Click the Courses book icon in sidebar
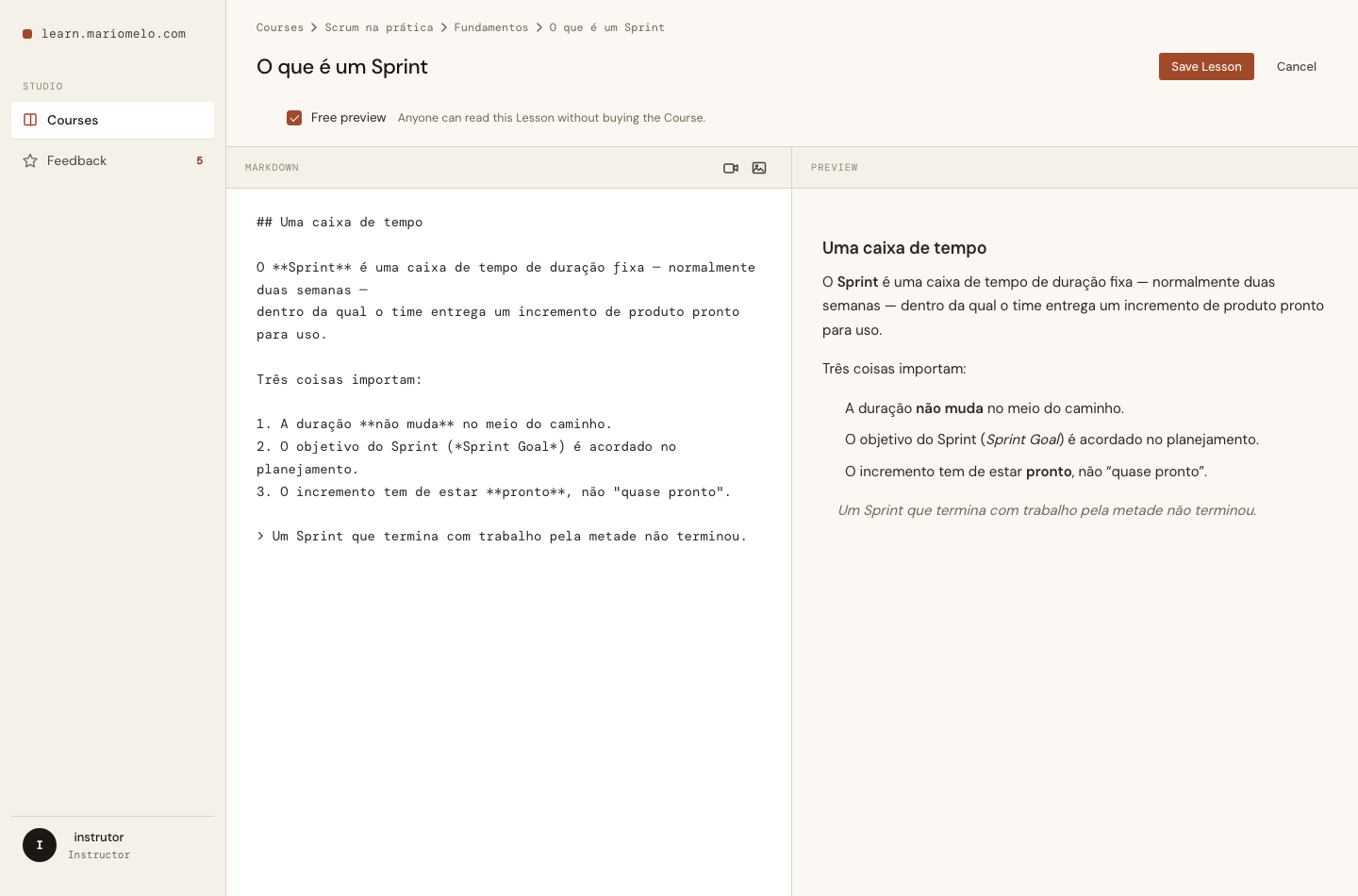The image size is (1358, 896). [30, 120]
